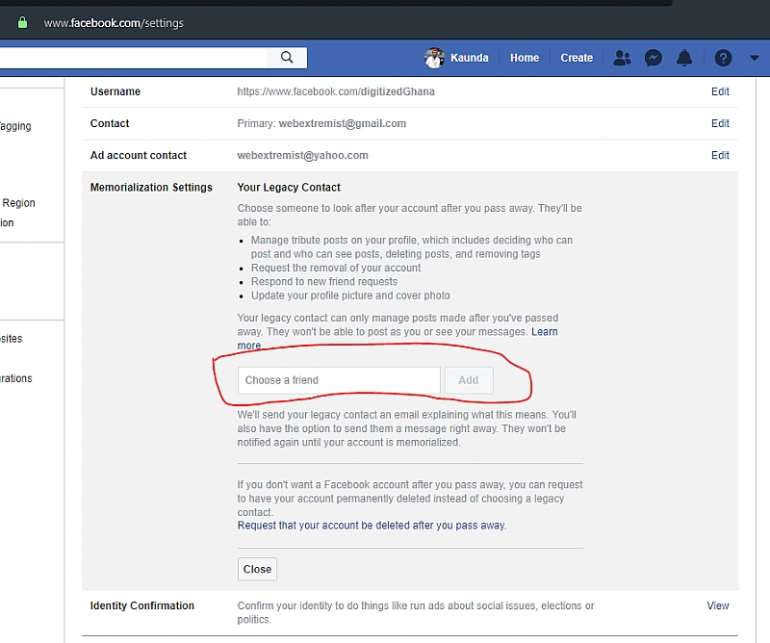Image resolution: width=770 pixels, height=643 pixels.
Task: Click the search magnifier icon
Action: click(x=287, y=57)
